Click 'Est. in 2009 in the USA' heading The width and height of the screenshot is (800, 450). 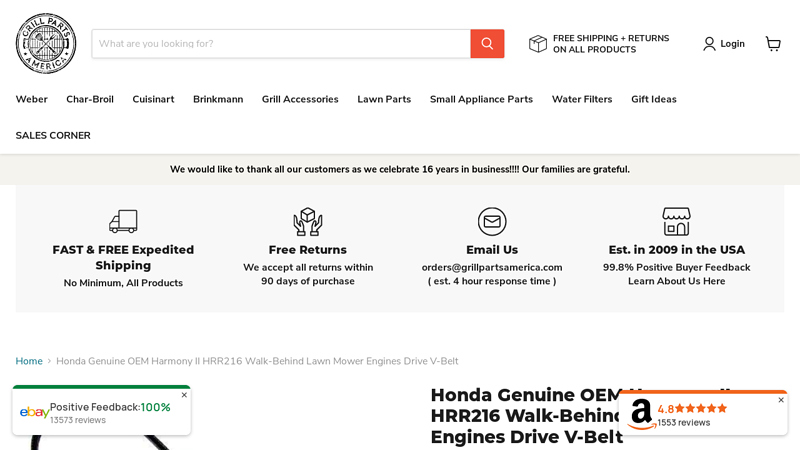[677, 250]
